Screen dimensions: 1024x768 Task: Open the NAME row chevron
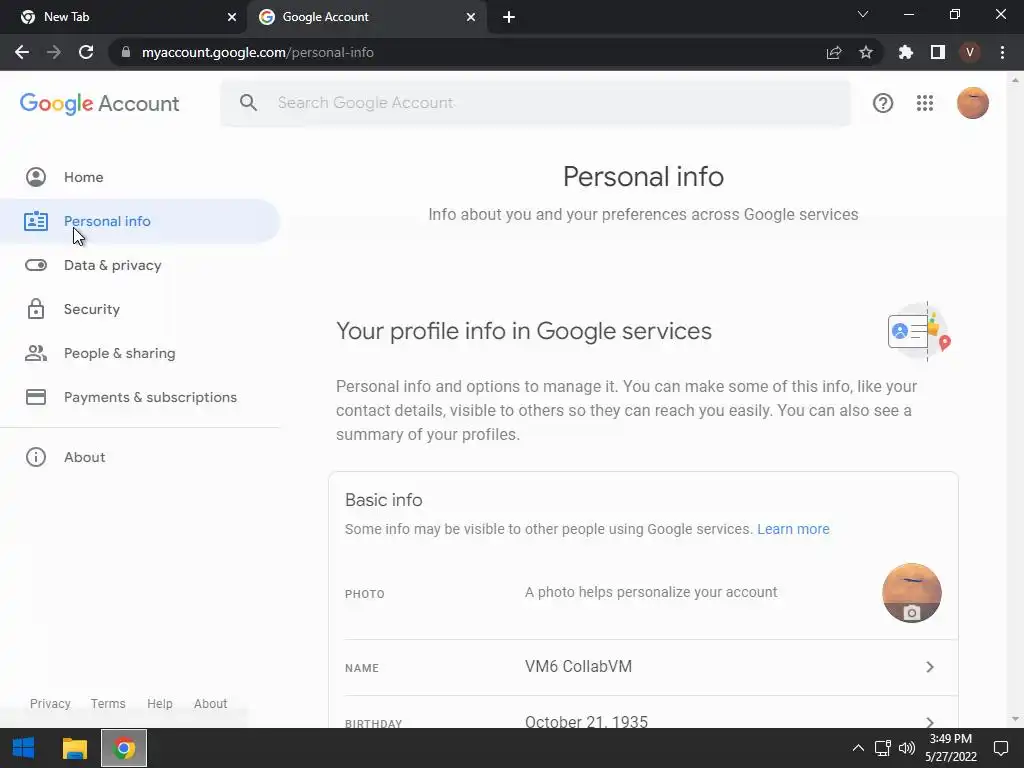930,667
